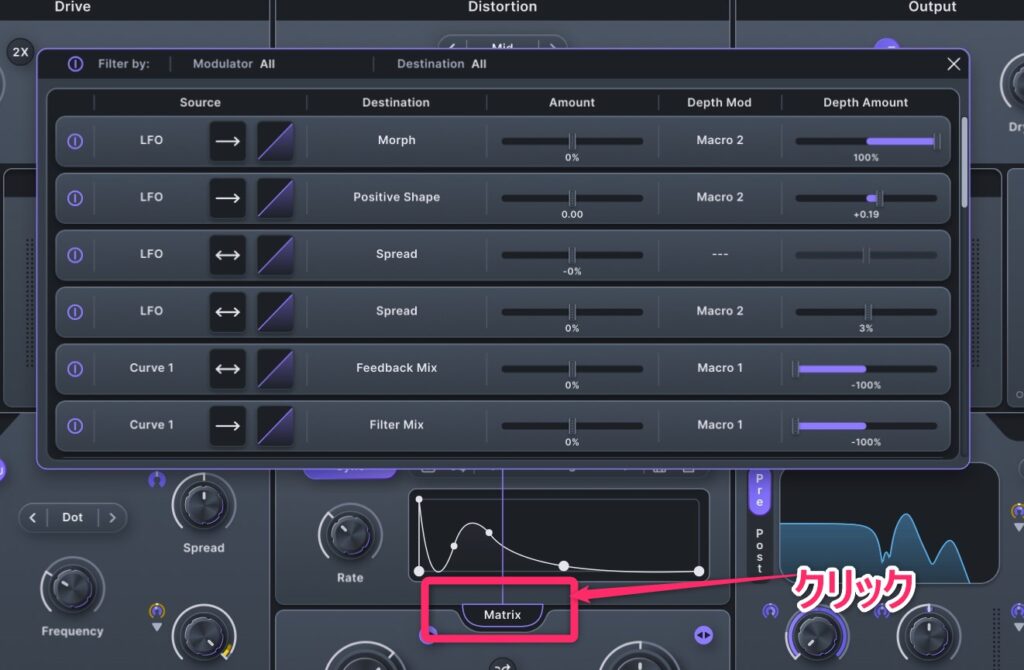Open curve shape icon for Positive Shape row
The width and height of the screenshot is (1024, 670).
[276, 198]
